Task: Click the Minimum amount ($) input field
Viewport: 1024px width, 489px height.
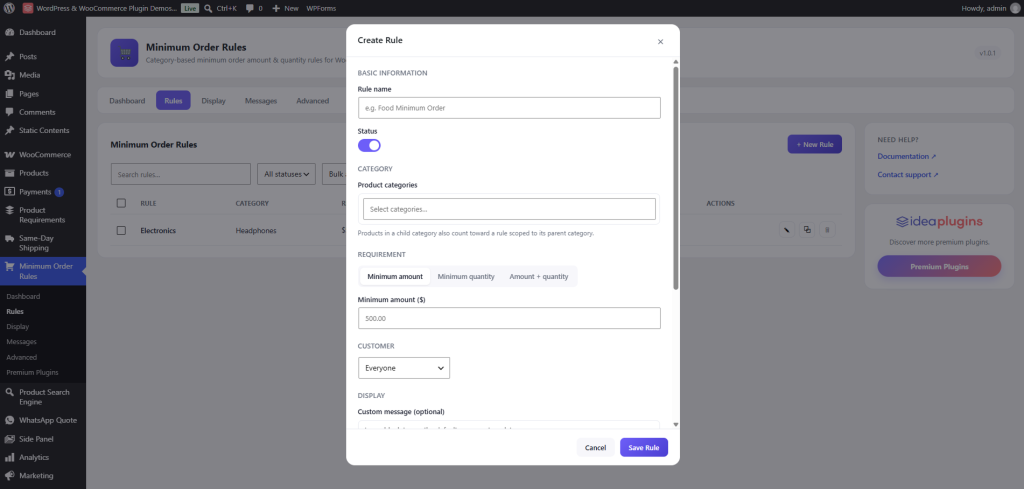Action: [509, 318]
